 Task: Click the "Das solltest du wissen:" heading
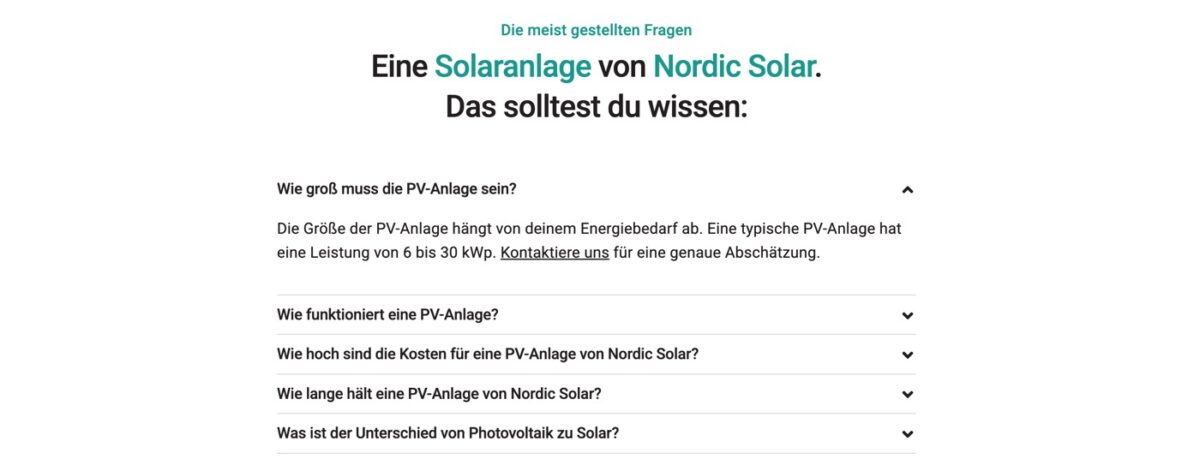(596, 106)
